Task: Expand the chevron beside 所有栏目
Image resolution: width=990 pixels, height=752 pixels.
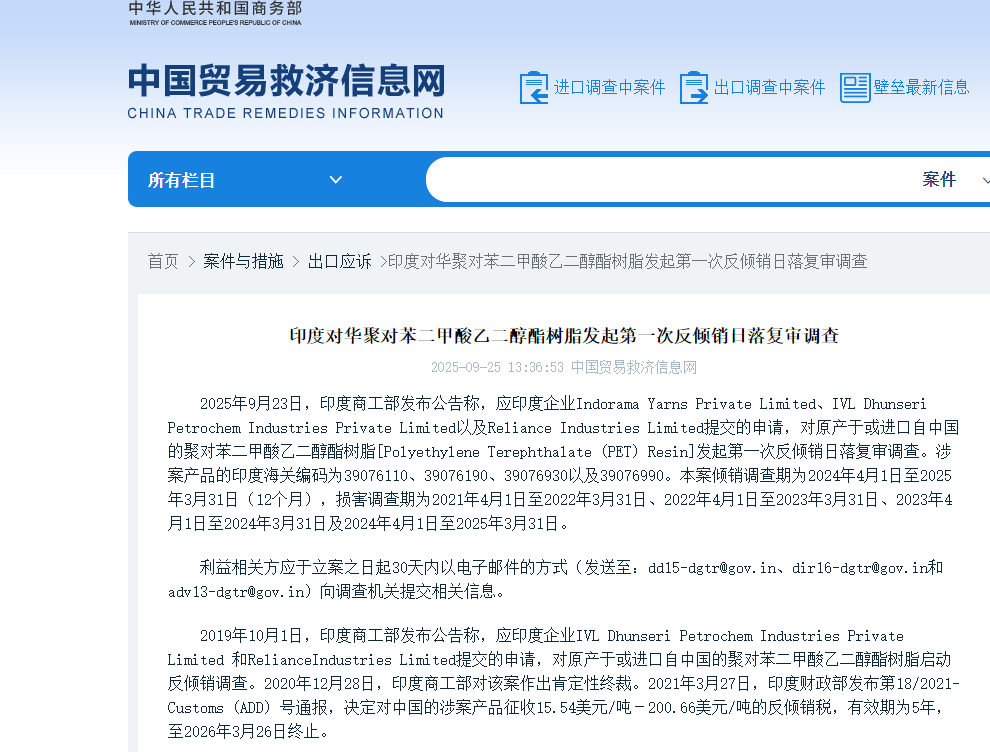Action: coord(336,180)
